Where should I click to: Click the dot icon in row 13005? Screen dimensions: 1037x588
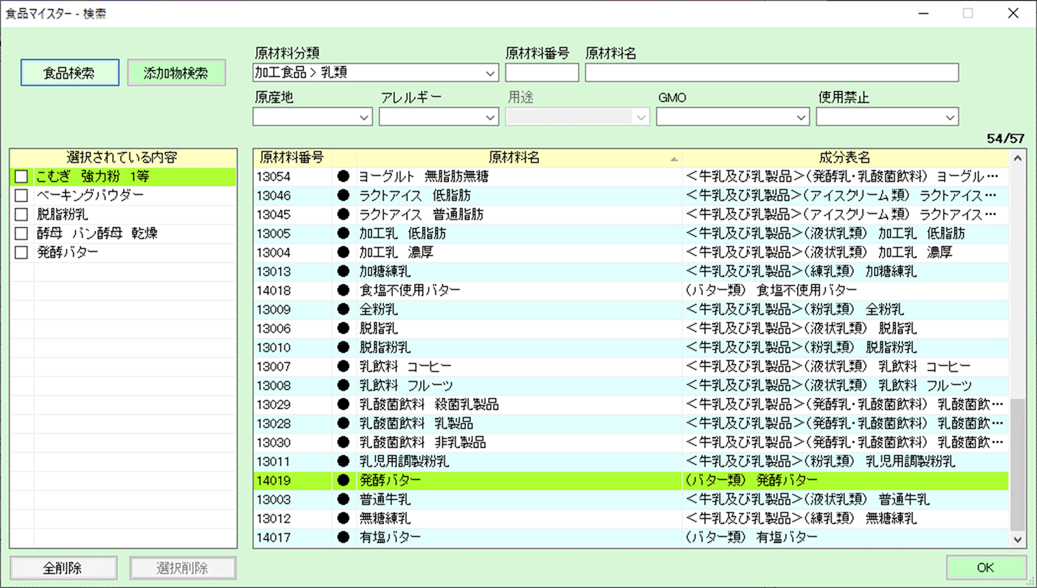coord(343,233)
